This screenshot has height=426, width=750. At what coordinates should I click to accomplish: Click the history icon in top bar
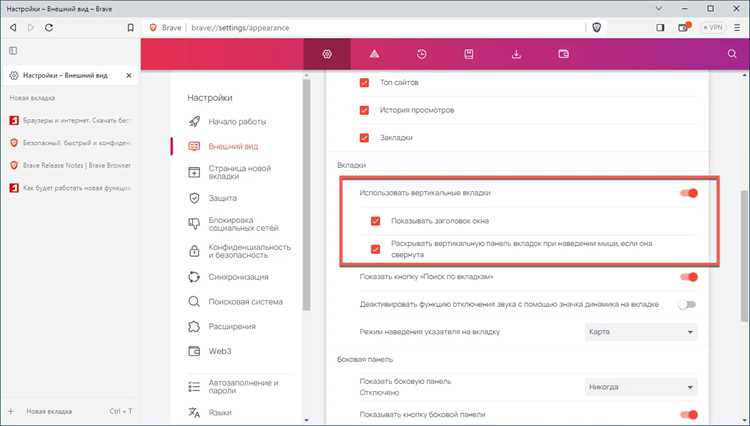coord(421,54)
